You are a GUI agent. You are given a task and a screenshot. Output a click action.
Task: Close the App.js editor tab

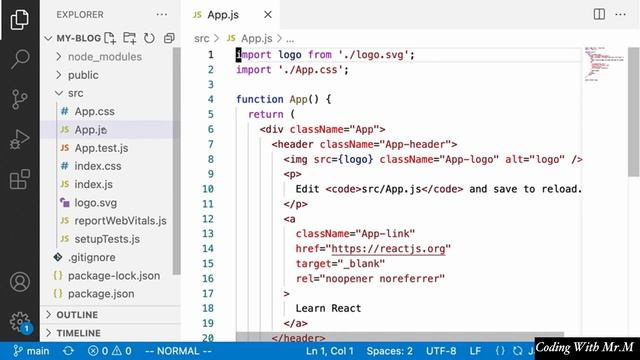click(268, 15)
